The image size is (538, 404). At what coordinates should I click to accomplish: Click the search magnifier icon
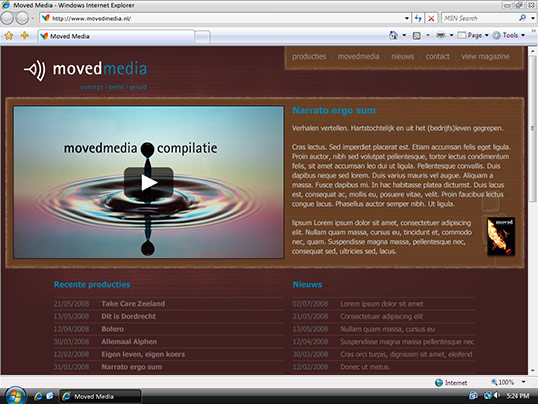[523, 18]
